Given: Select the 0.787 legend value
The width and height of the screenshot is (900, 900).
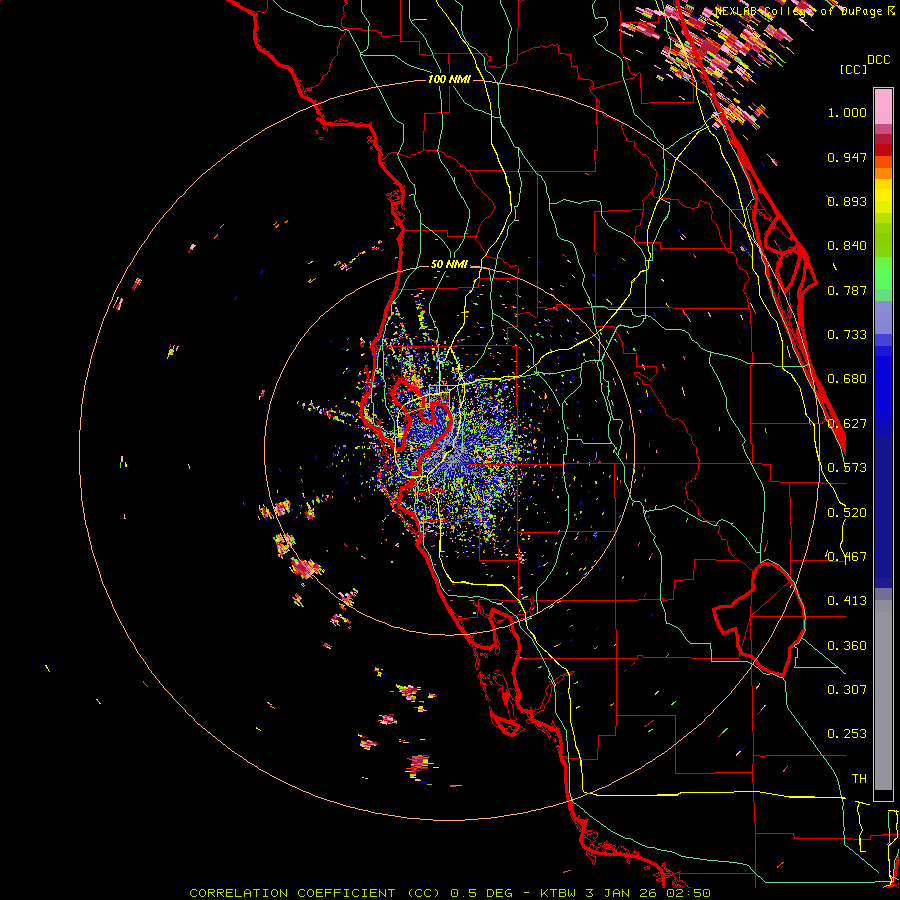Looking at the screenshot, I should [x=847, y=290].
